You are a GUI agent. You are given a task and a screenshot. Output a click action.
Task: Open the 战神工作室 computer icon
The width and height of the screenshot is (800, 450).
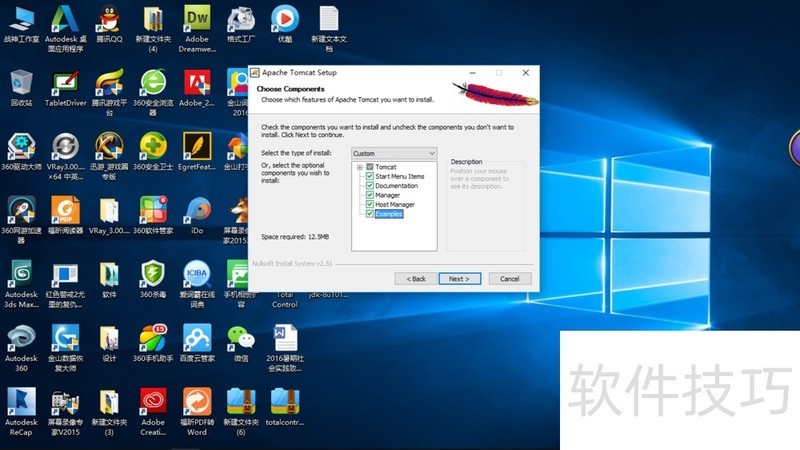click(x=21, y=20)
